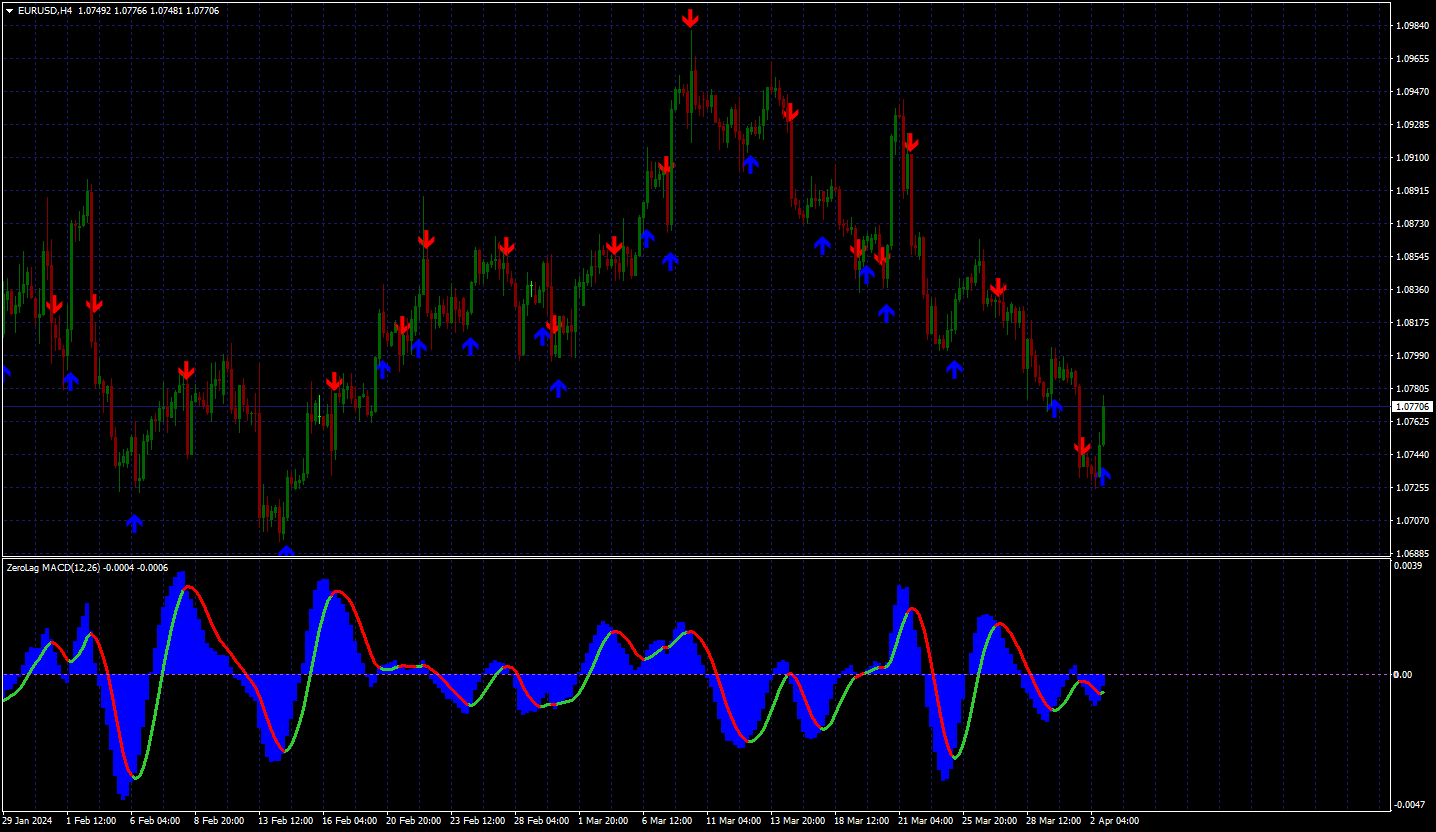Click the -0.0047 indicator scale minimum
Viewport: 1436px width, 832px height.
tap(1408, 805)
